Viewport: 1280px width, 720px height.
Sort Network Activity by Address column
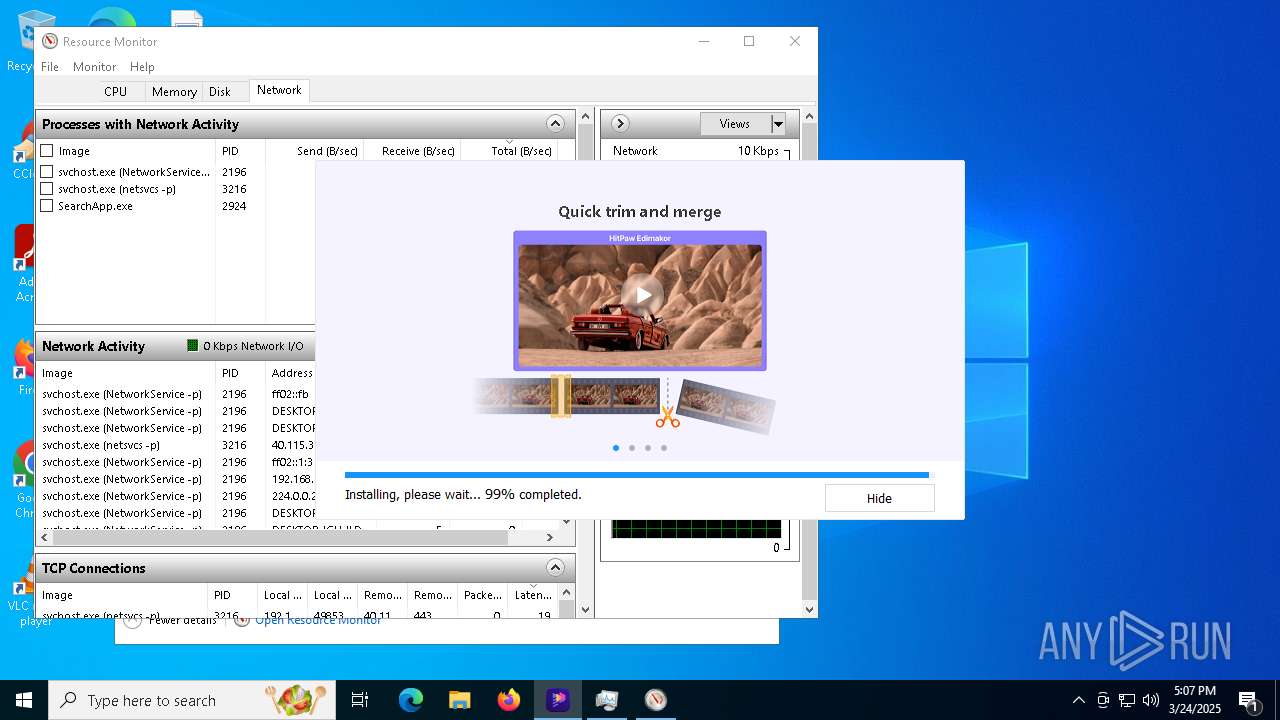pos(292,373)
